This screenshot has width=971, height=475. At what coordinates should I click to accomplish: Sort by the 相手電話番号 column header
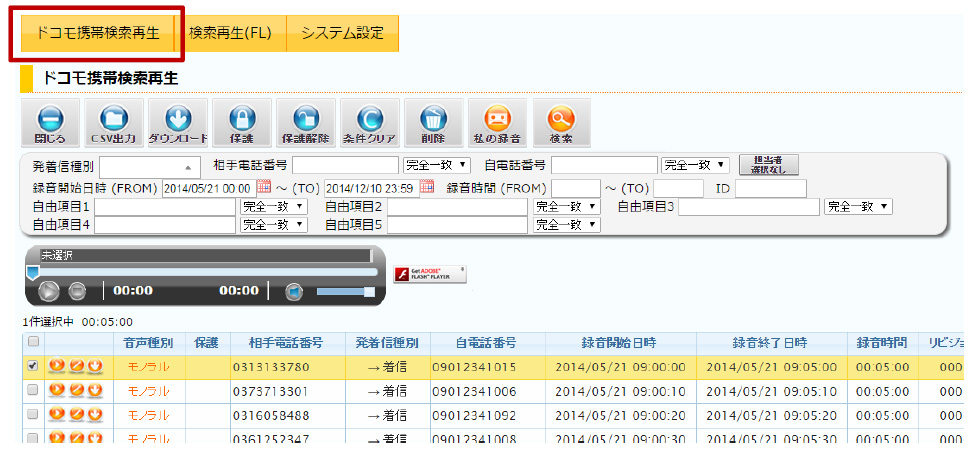click(x=286, y=342)
